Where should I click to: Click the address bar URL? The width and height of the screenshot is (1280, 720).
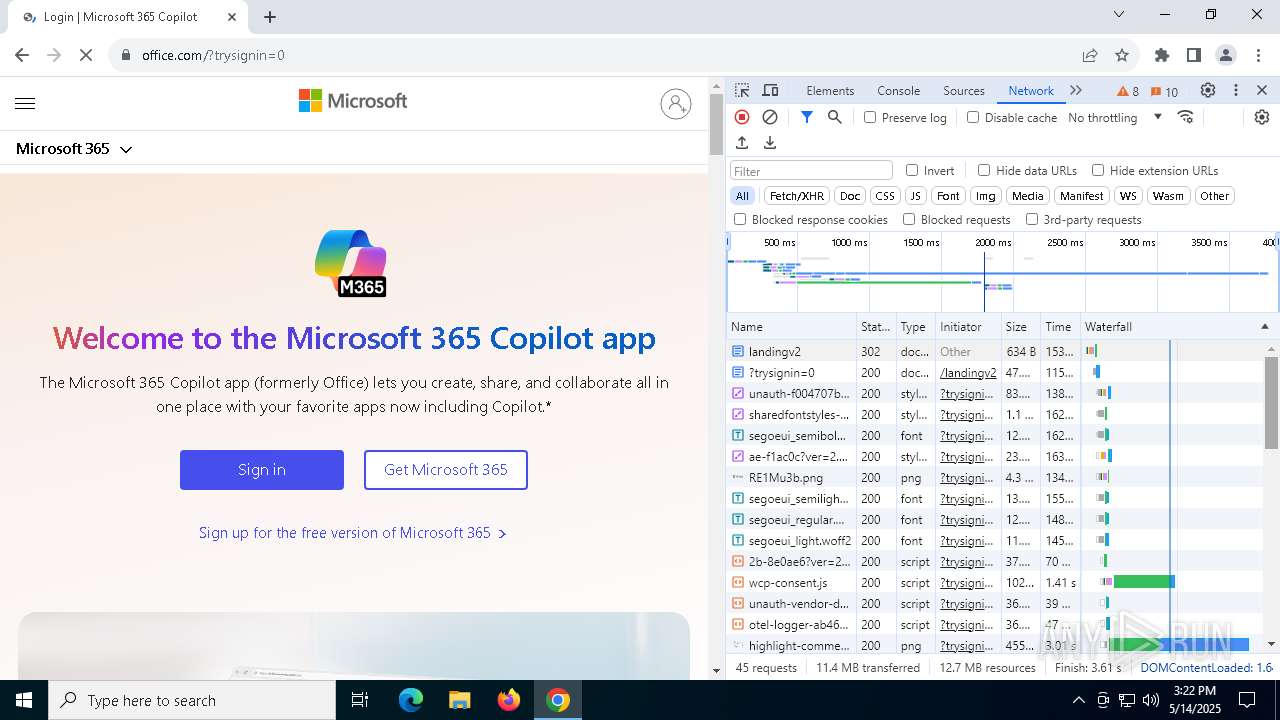[213, 55]
